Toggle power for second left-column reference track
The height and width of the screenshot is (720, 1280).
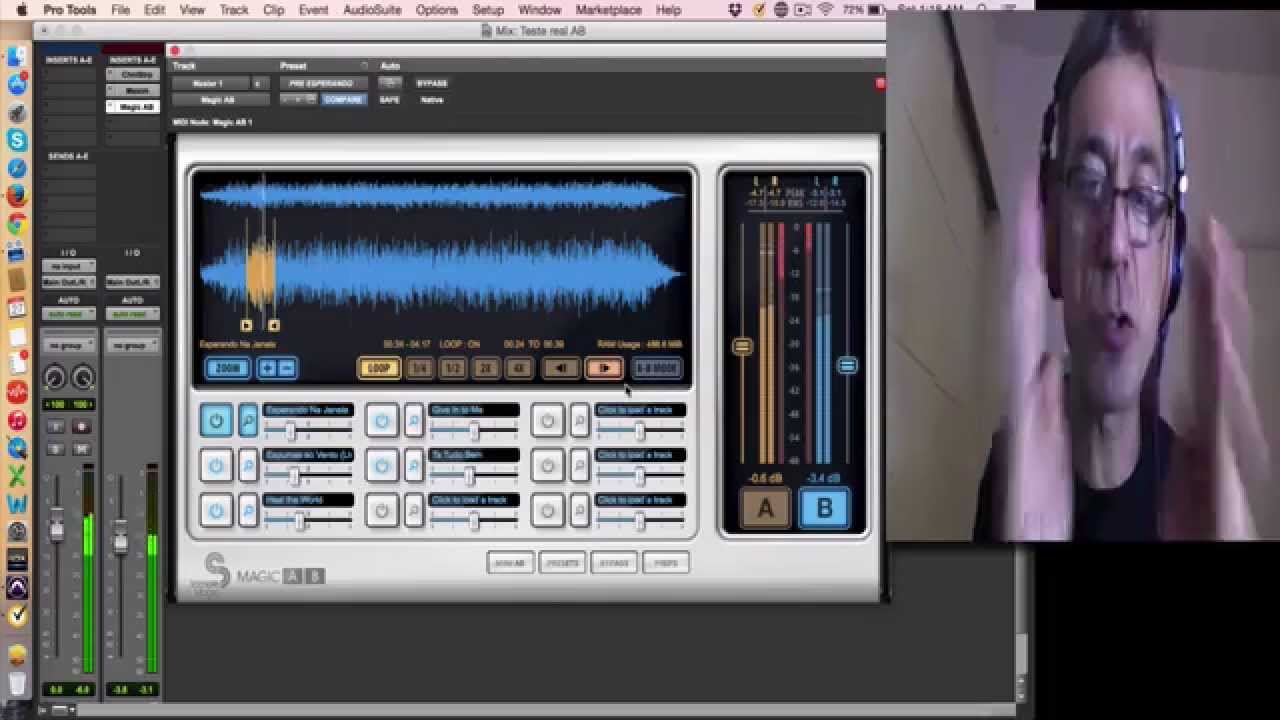coord(215,466)
